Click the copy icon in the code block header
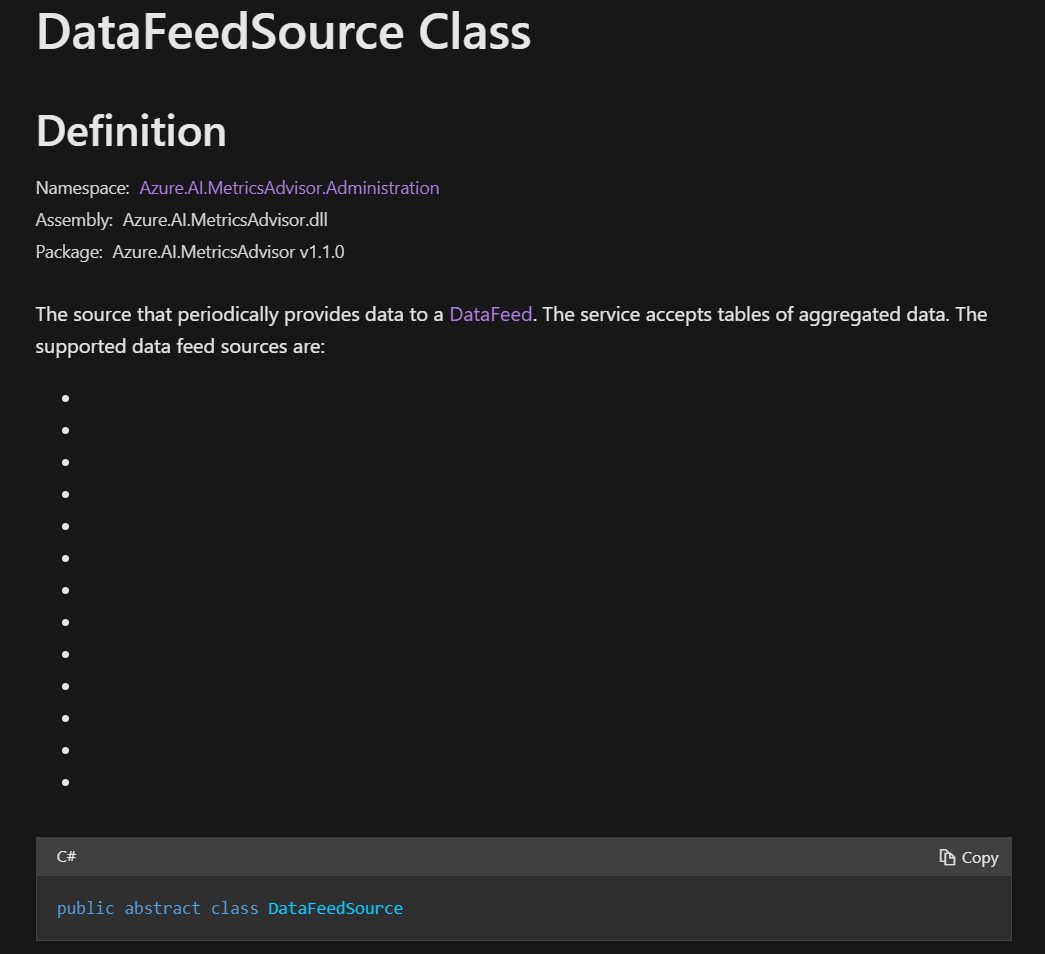Image resolution: width=1045 pixels, height=954 pixels. coord(947,857)
